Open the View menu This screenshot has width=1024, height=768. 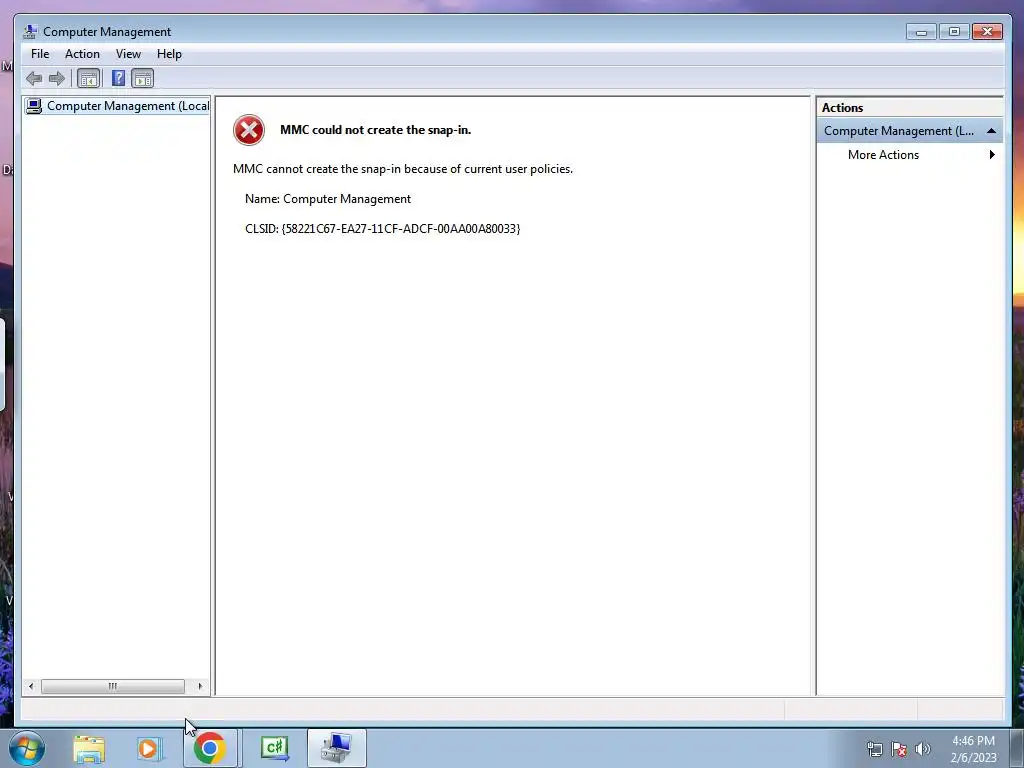[128, 54]
